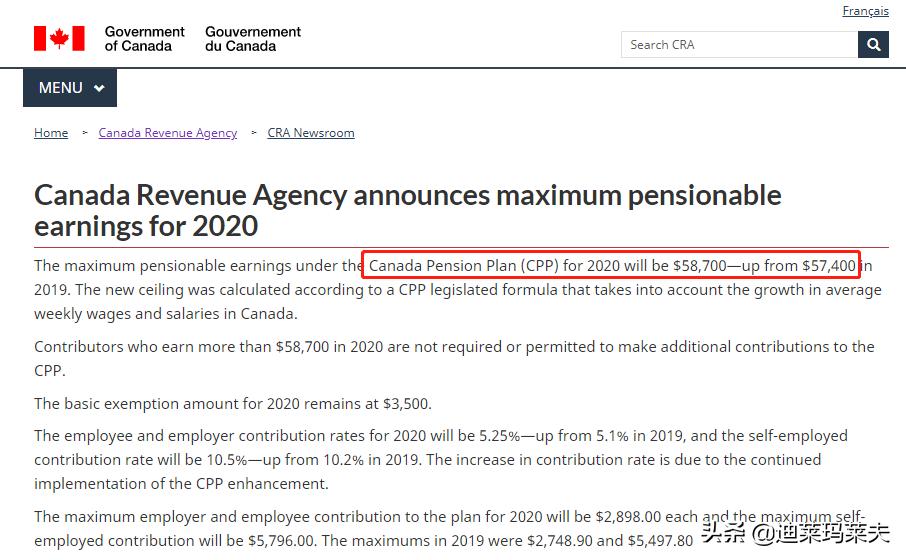
Task: Click the paragraph about contributors earning over $58,700
Action: click(x=454, y=358)
